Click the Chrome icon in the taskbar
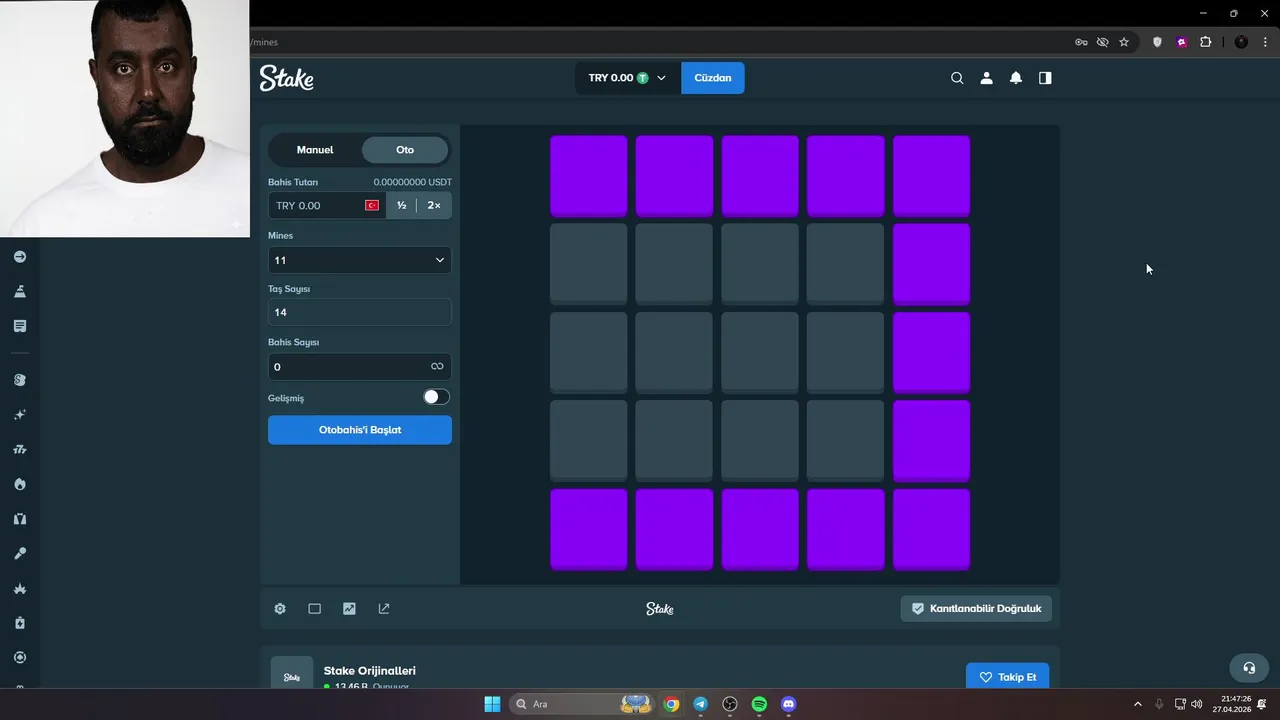Viewport: 1280px width, 720px height. [672, 704]
